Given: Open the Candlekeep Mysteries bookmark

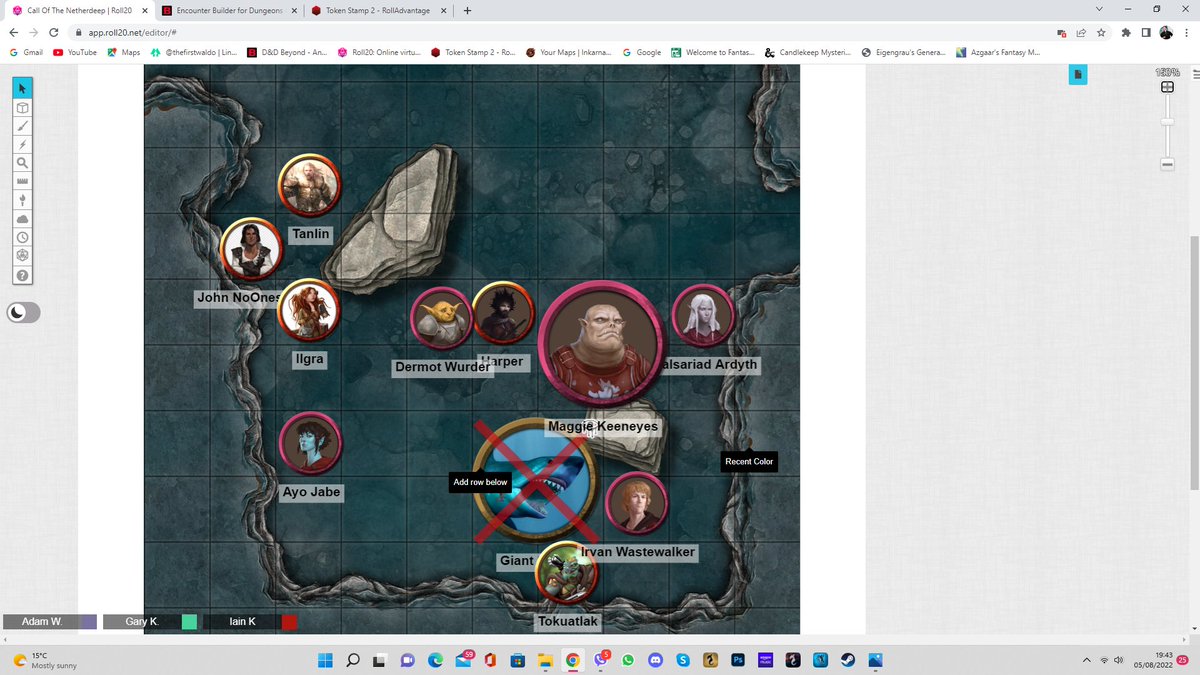Looking at the screenshot, I should point(808,52).
